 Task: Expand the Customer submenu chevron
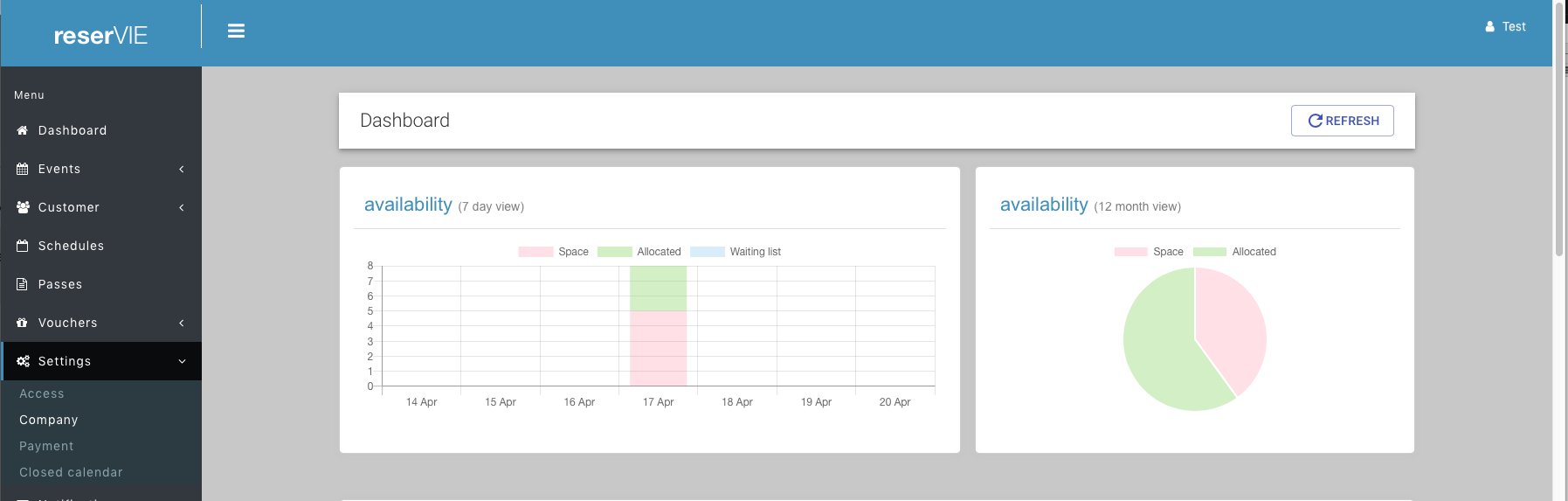pos(182,207)
